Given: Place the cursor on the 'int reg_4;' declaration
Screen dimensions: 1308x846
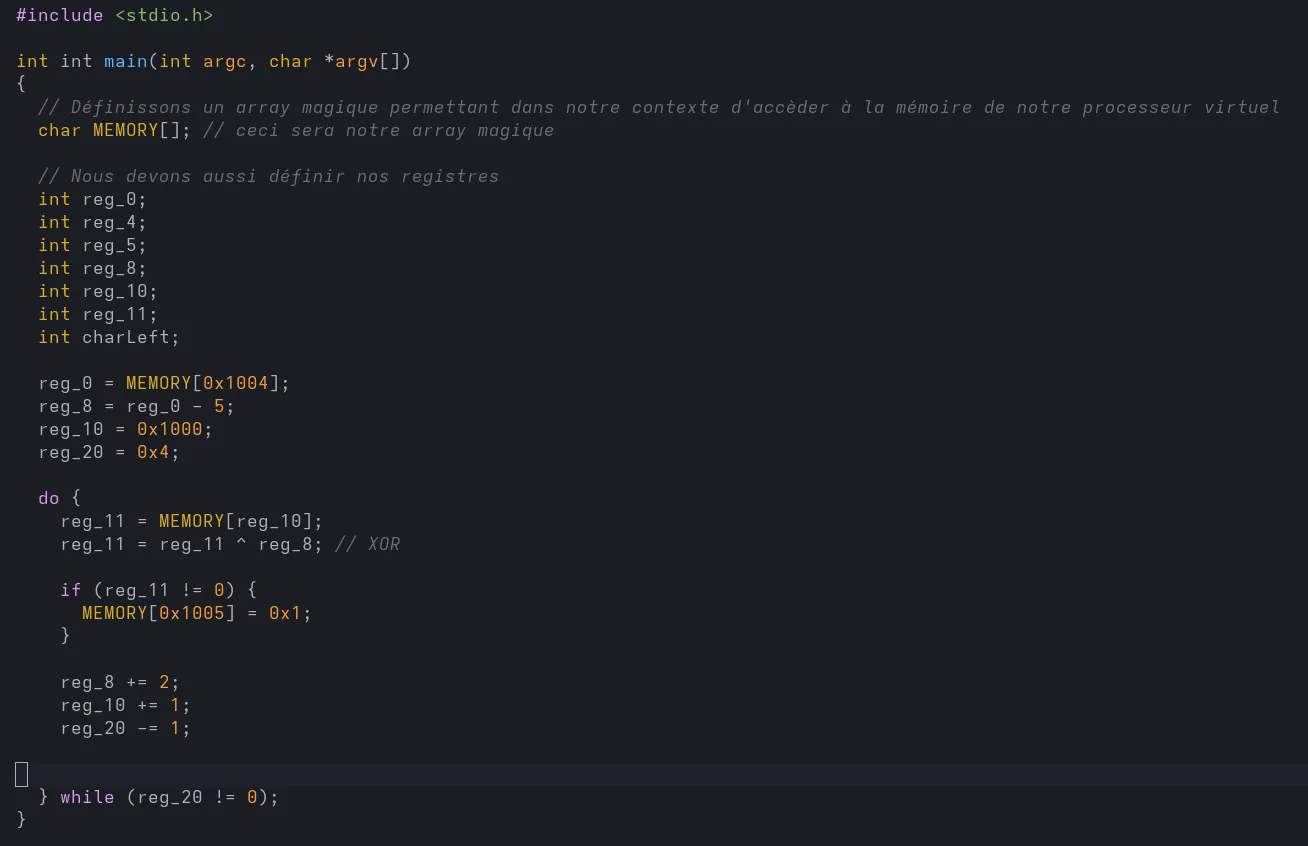Looking at the screenshot, I should [x=92, y=222].
